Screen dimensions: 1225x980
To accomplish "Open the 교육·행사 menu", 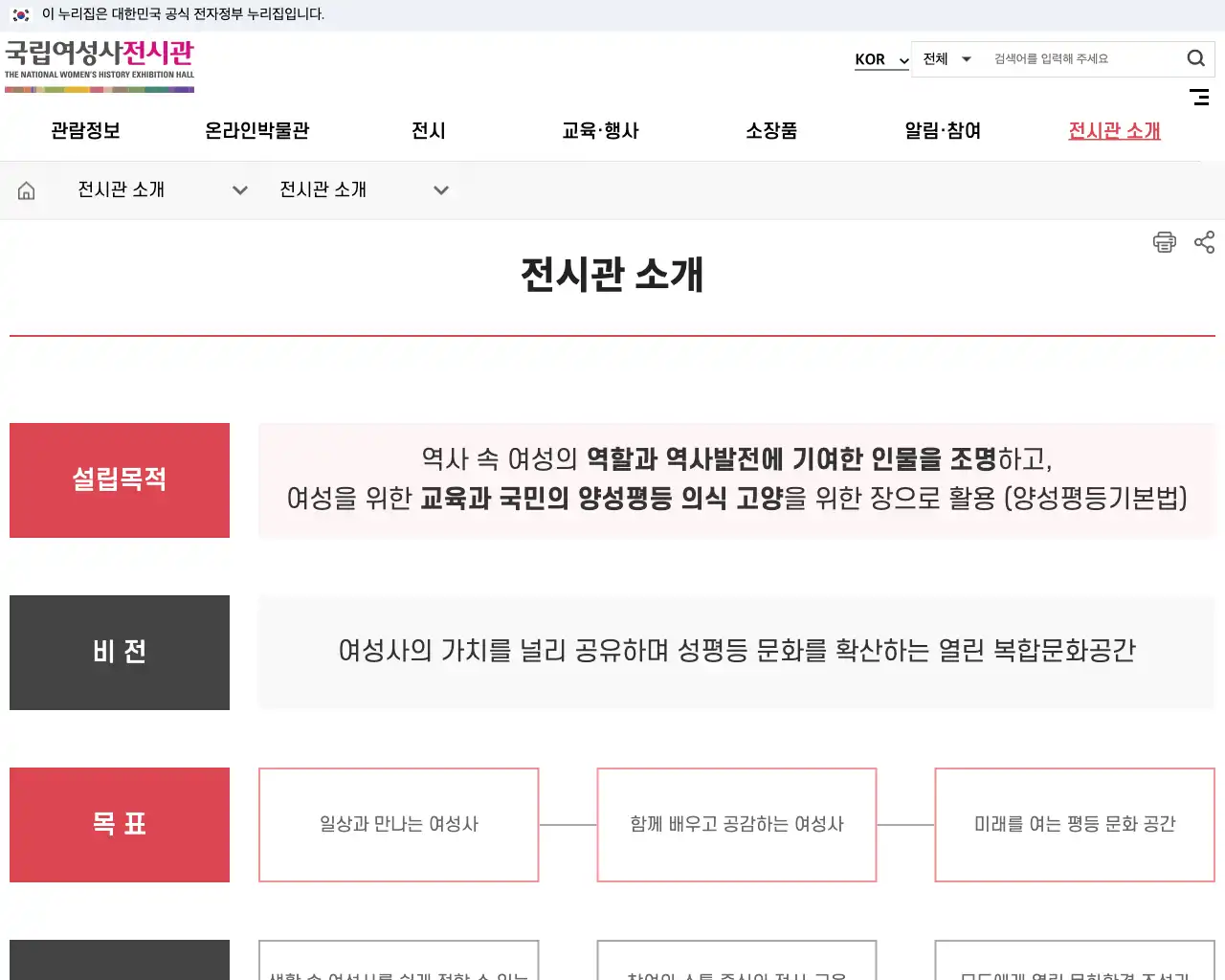I will point(600,131).
